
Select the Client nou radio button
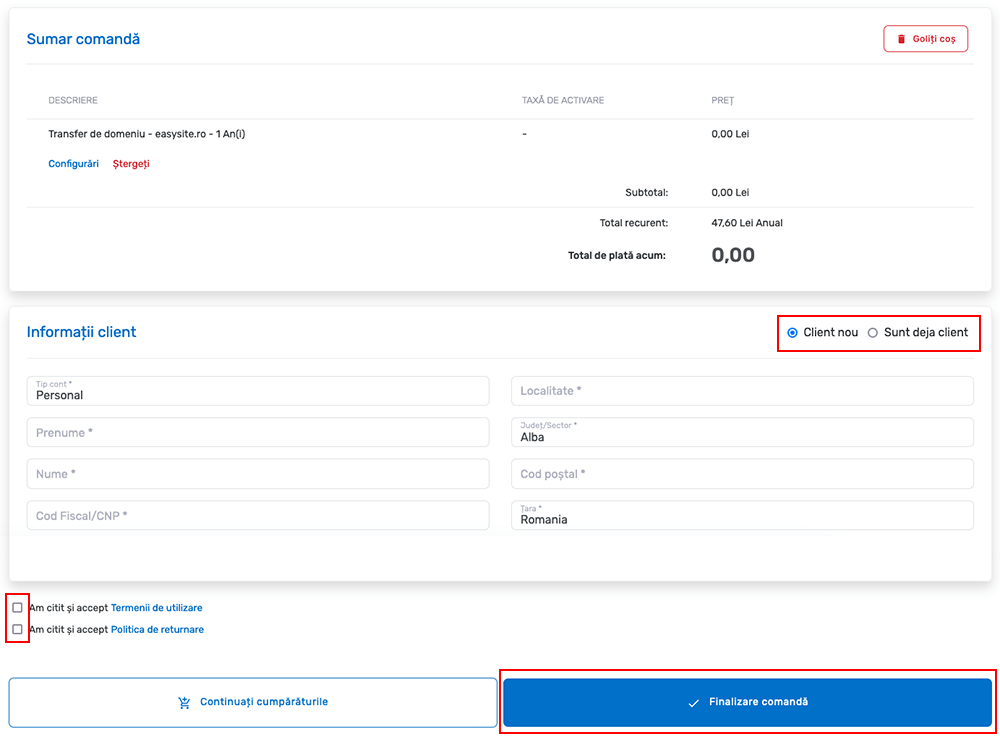click(792, 332)
